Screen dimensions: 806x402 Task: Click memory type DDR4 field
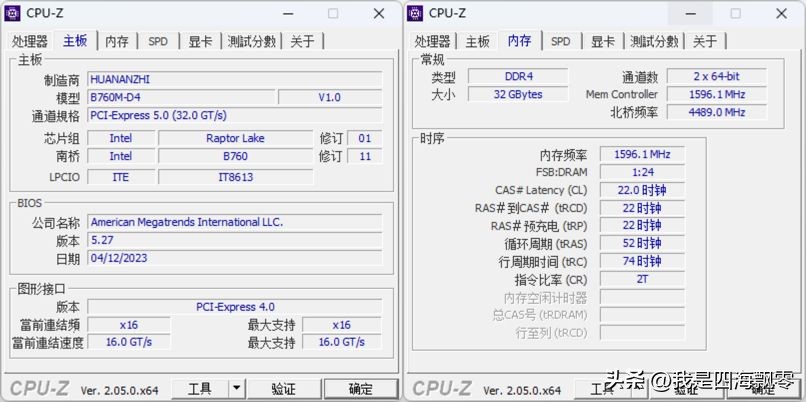click(518, 77)
